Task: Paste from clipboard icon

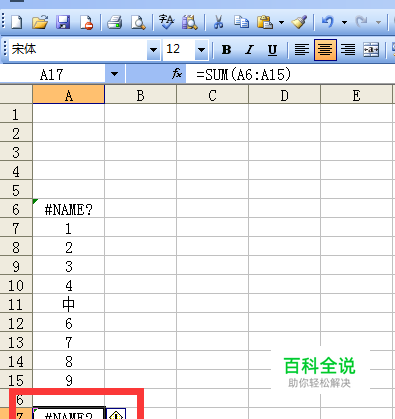Action: click(x=265, y=22)
